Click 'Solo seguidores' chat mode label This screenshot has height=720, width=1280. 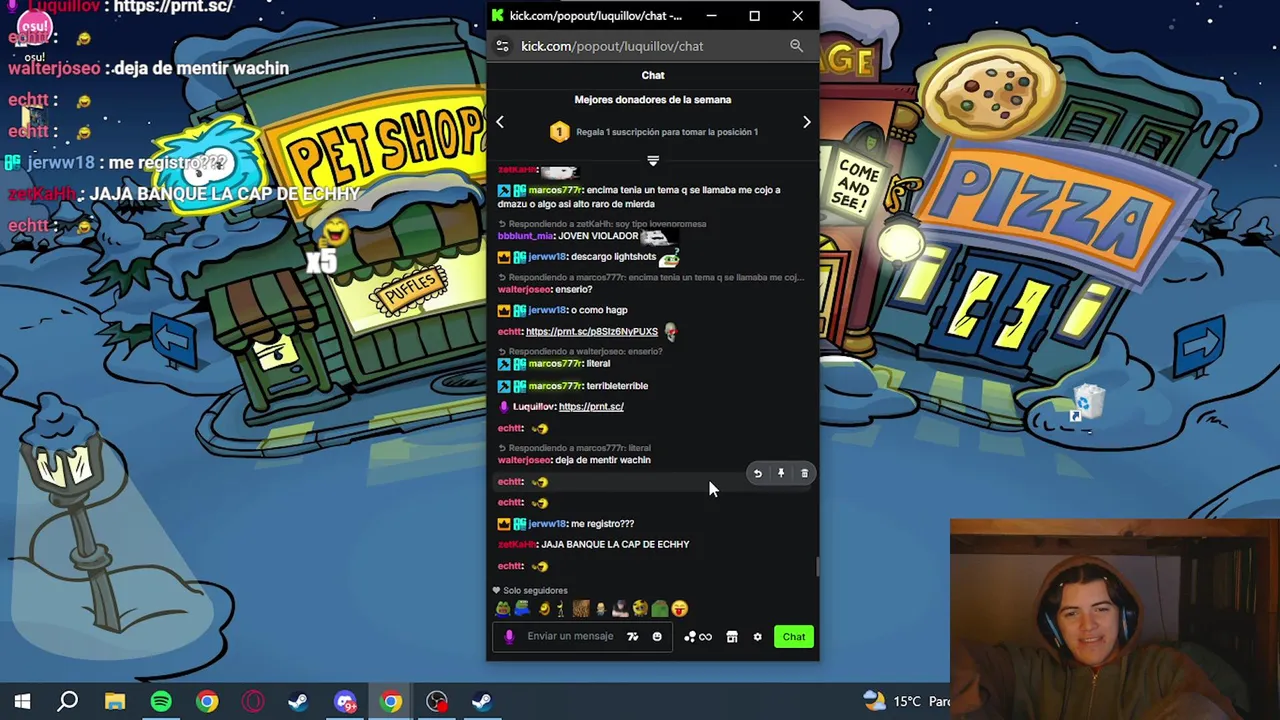535,591
